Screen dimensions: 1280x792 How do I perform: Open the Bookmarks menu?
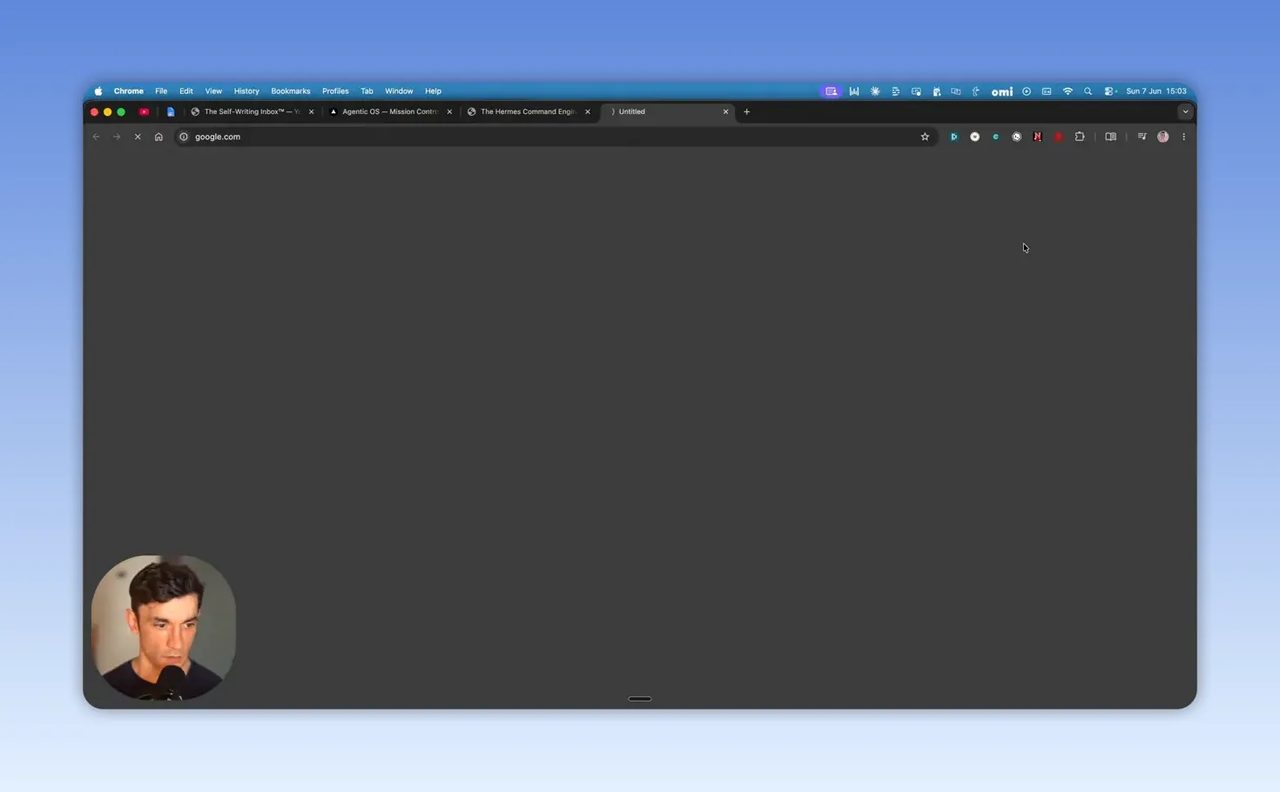point(290,91)
